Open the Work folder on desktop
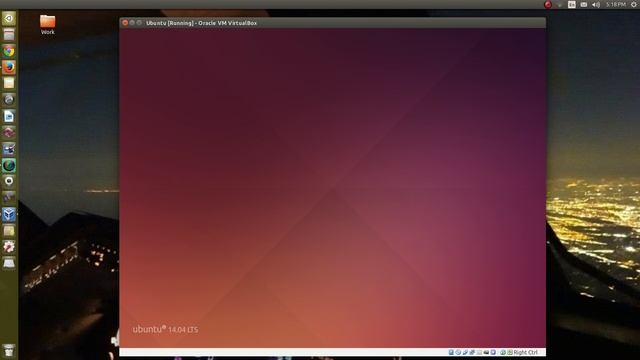The width and height of the screenshot is (640, 360). [x=47, y=24]
